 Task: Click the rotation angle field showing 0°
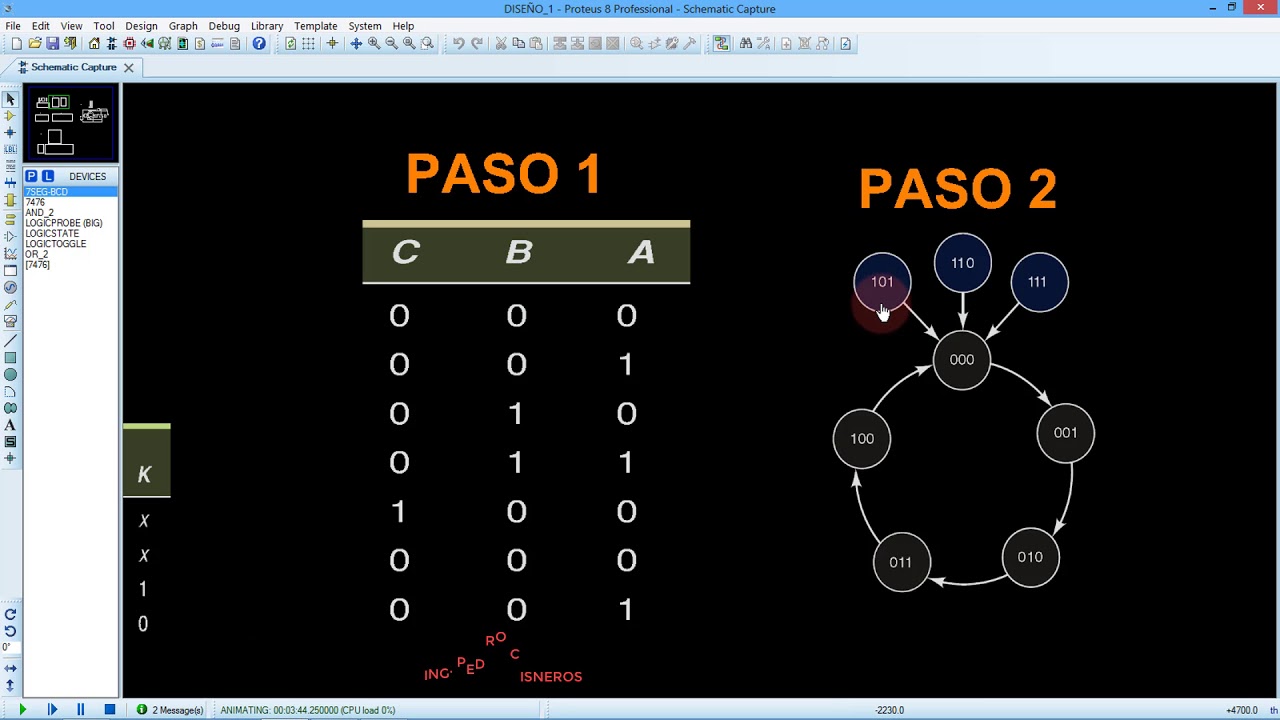10,647
